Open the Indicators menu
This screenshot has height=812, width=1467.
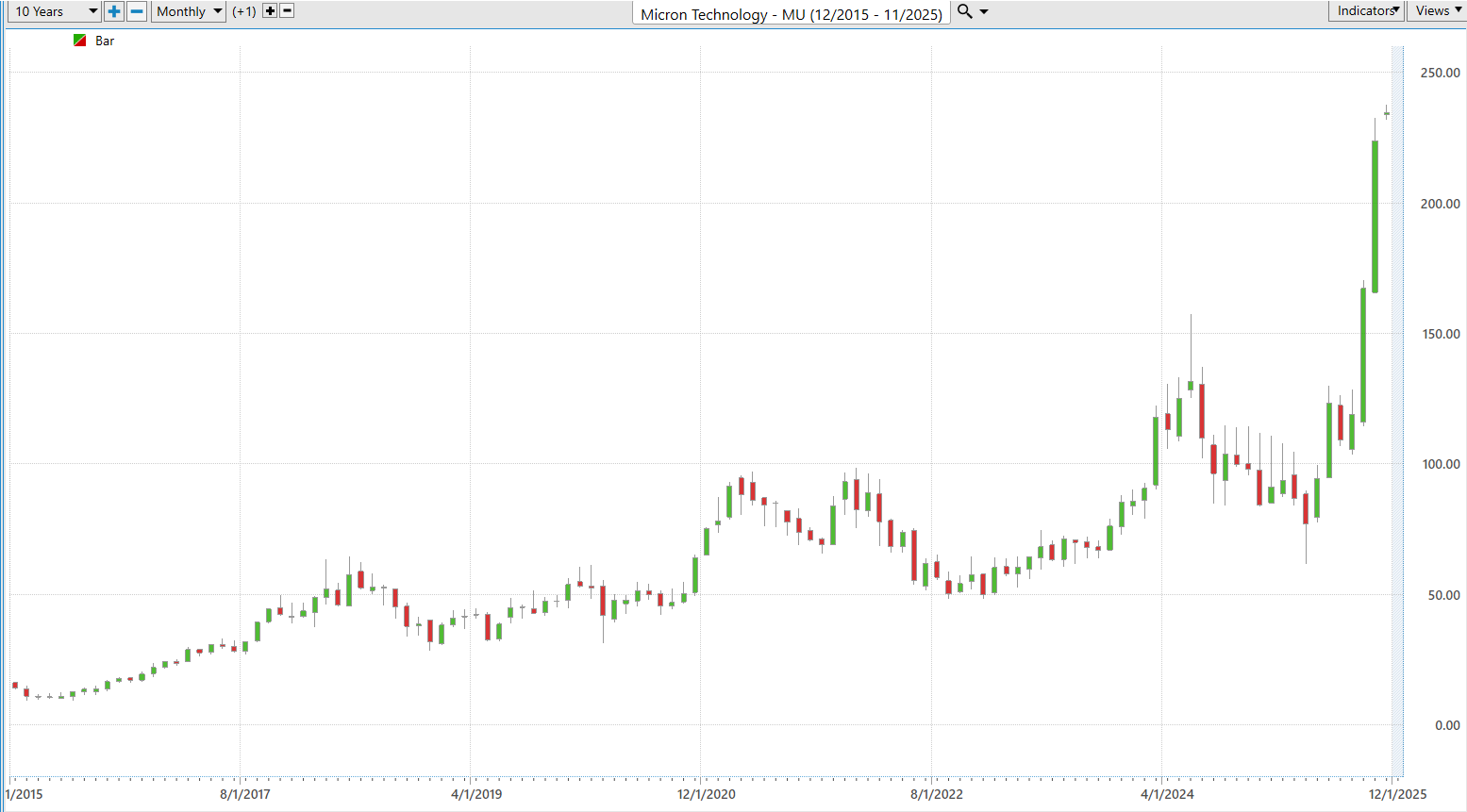[1368, 10]
